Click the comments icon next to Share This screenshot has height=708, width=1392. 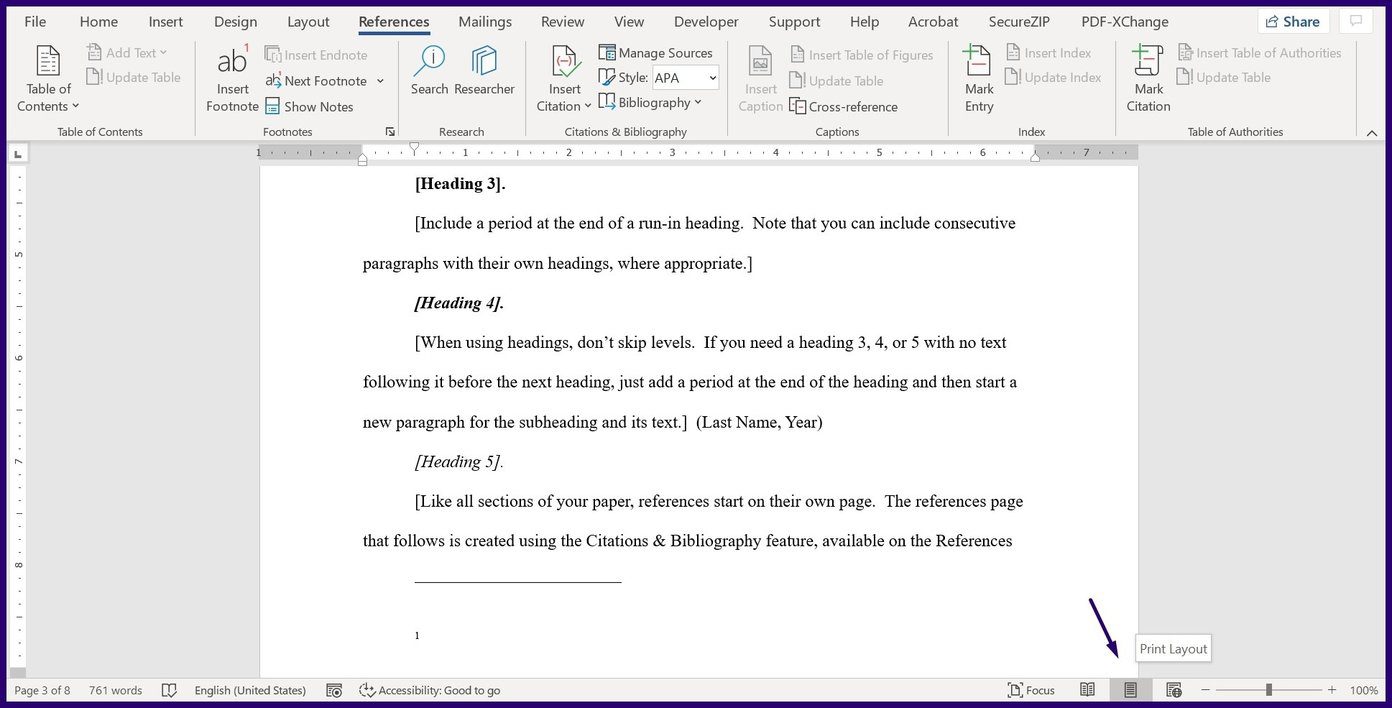(1356, 21)
